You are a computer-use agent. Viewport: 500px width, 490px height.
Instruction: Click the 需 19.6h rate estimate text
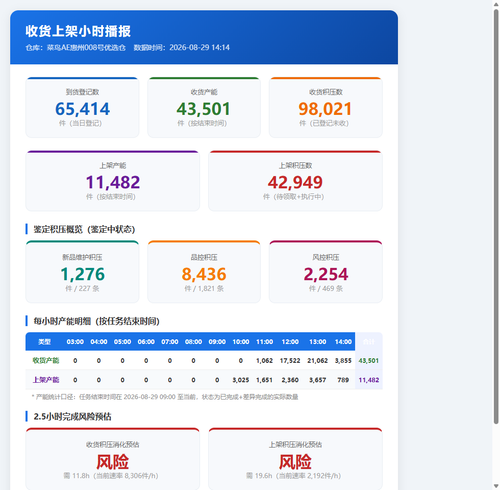click(x=294, y=476)
